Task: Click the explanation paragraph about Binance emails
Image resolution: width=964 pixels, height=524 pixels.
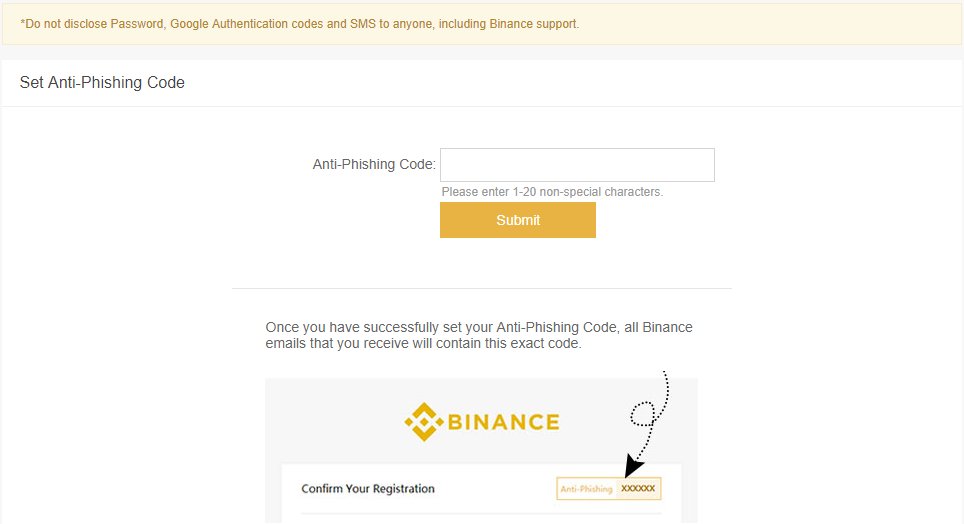Action: [x=479, y=335]
